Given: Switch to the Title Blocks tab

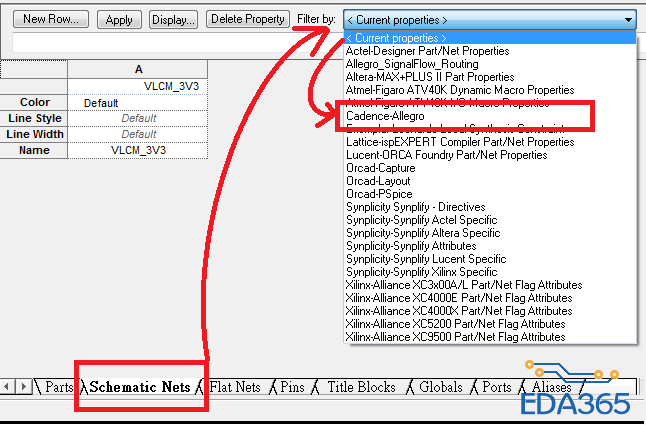Looking at the screenshot, I should (361, 387).
